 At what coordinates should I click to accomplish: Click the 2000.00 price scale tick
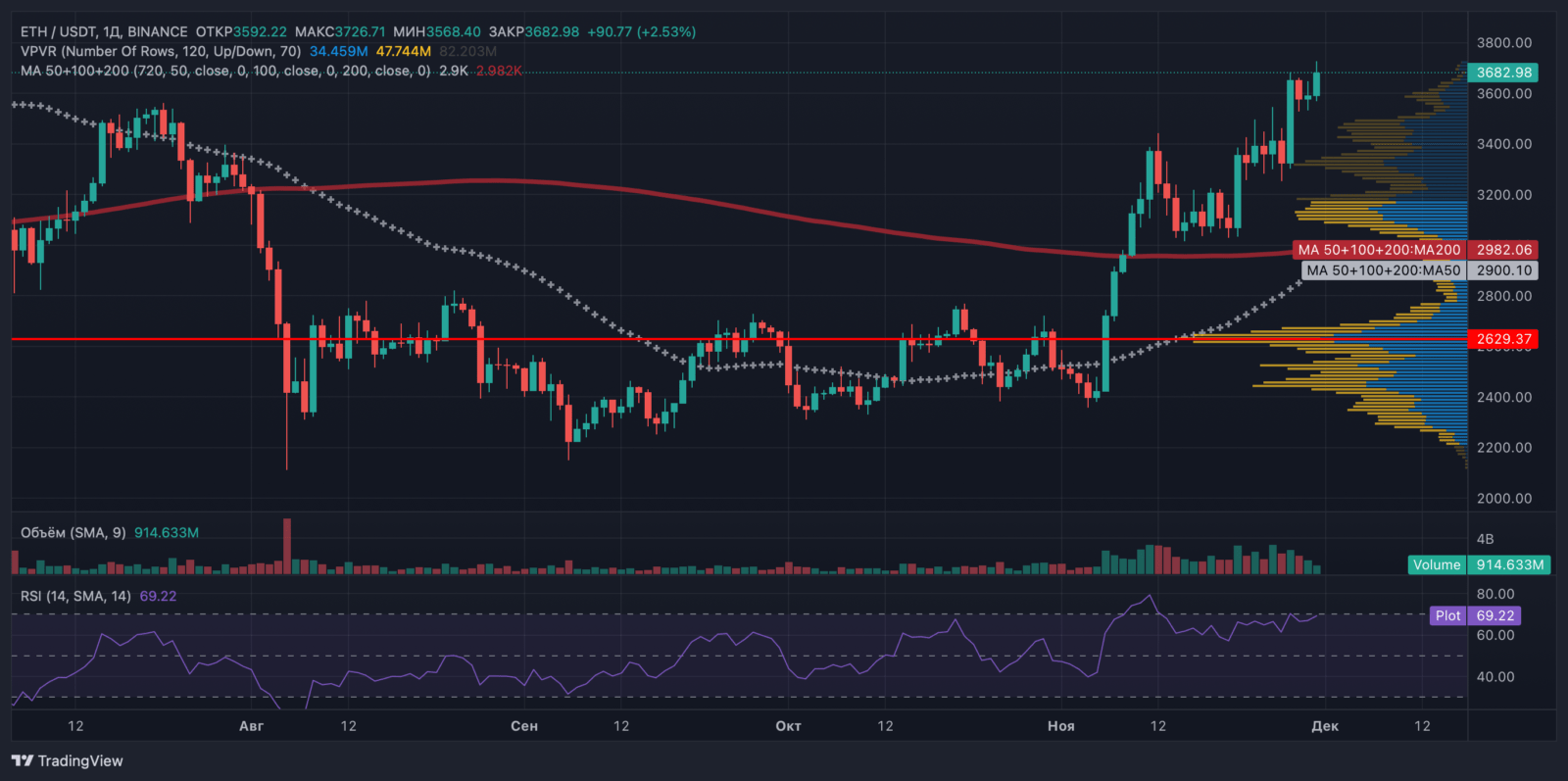click(1504, 499)
